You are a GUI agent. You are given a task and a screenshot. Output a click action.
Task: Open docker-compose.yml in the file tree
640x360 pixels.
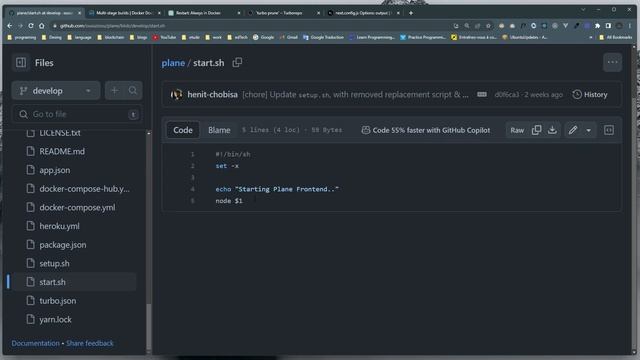coord(77,207)
